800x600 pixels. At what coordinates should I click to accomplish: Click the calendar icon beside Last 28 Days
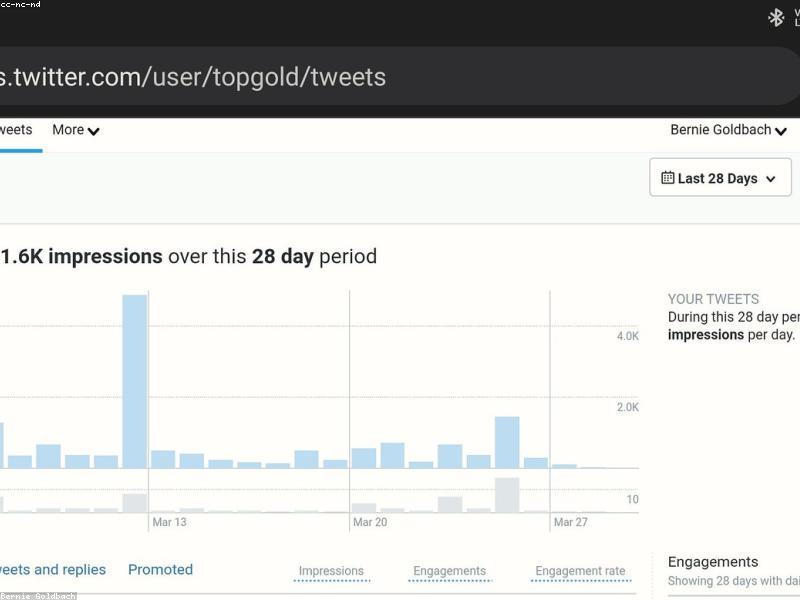click(x=667, y=178)
